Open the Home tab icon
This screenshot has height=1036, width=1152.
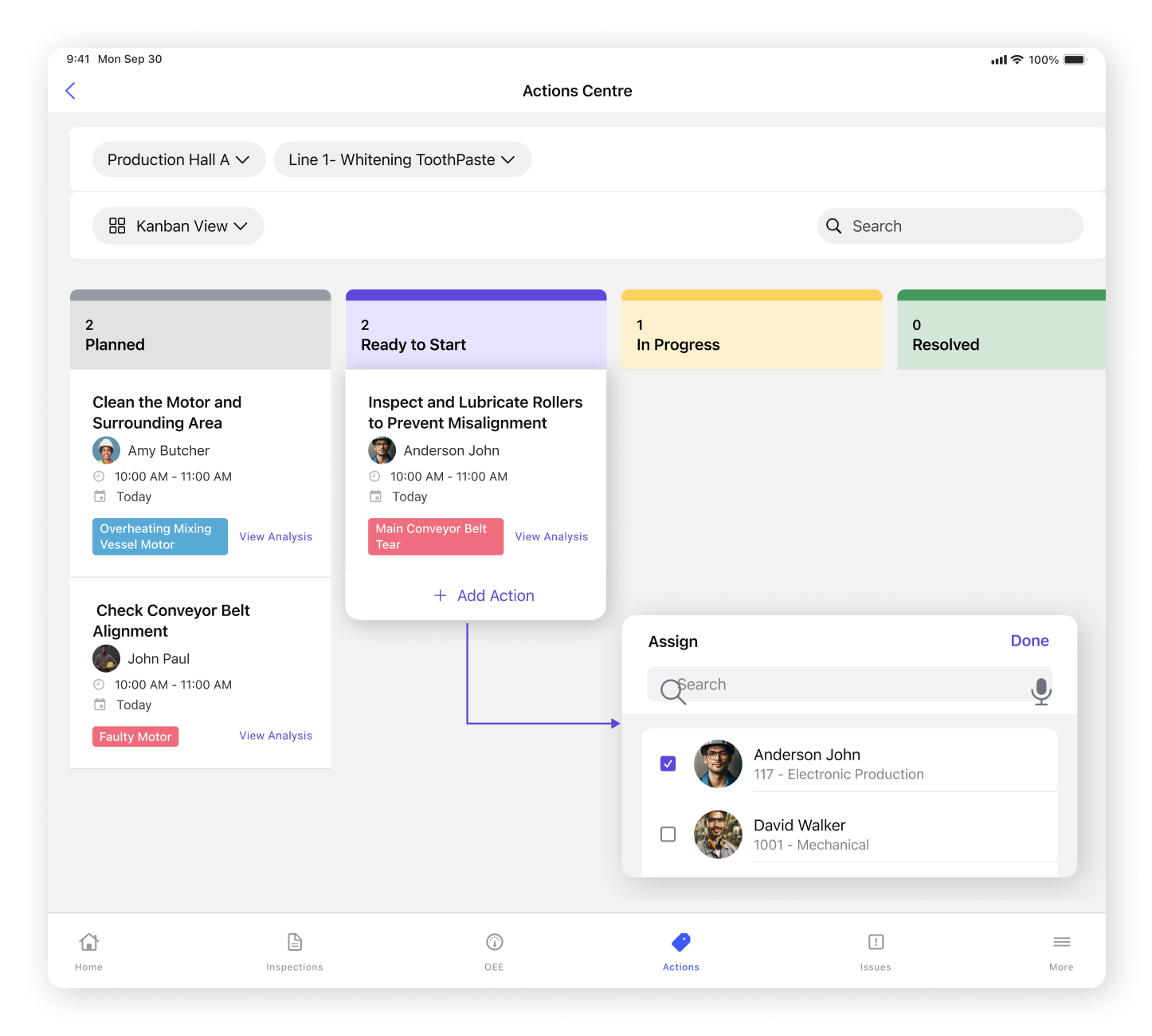pyautogui.click(x=89, y=942)
